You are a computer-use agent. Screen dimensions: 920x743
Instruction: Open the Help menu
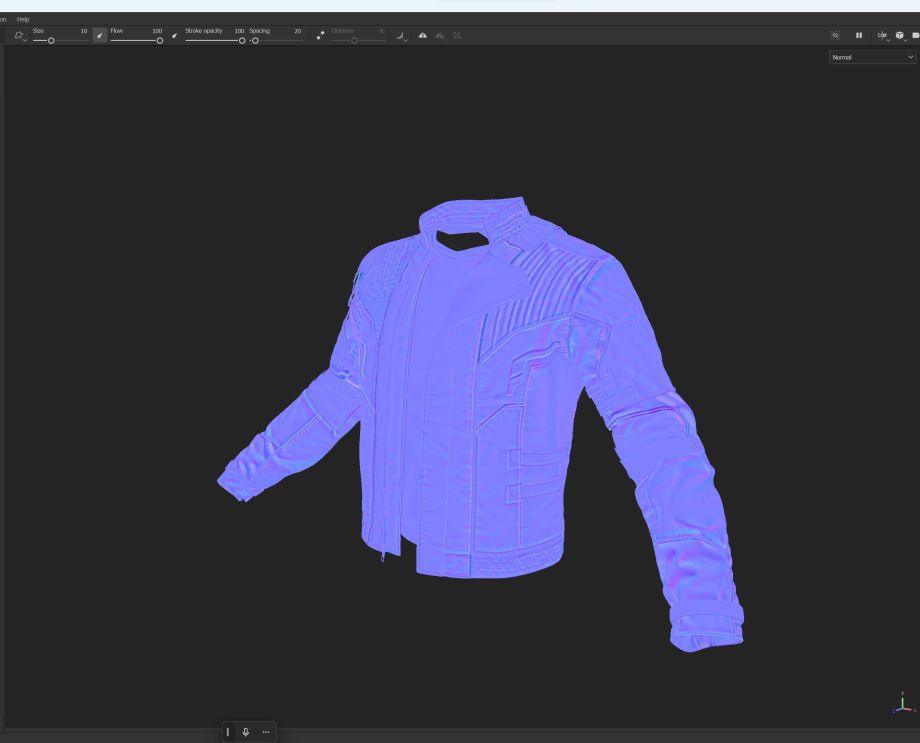[x=23, y=19]
